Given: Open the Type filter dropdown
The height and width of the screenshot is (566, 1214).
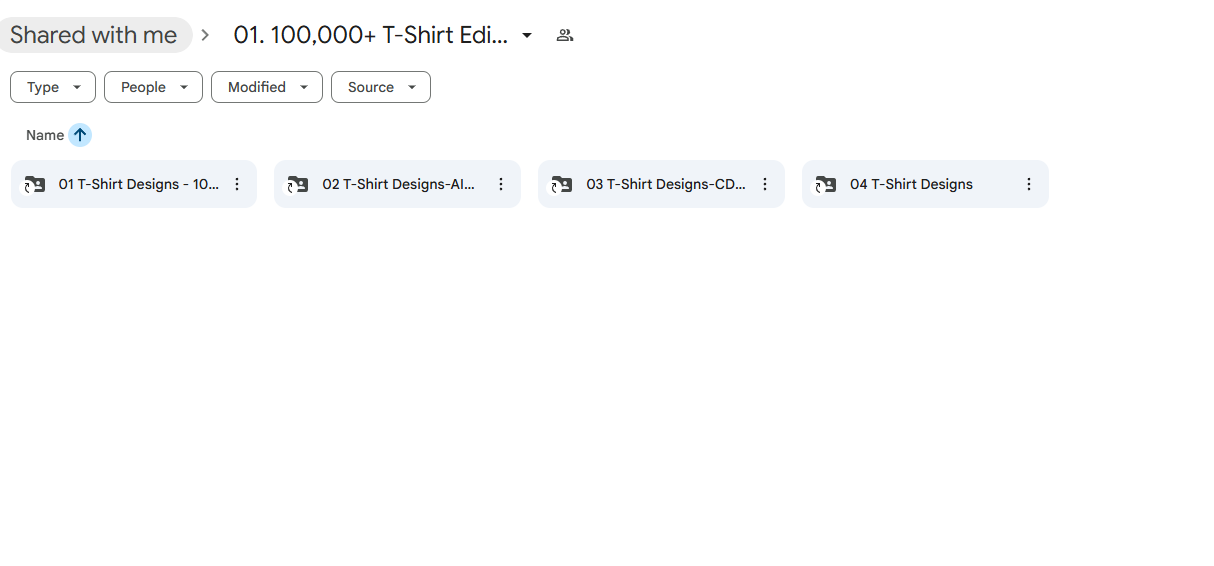Looking at the screenshot, I should (53, 87).
